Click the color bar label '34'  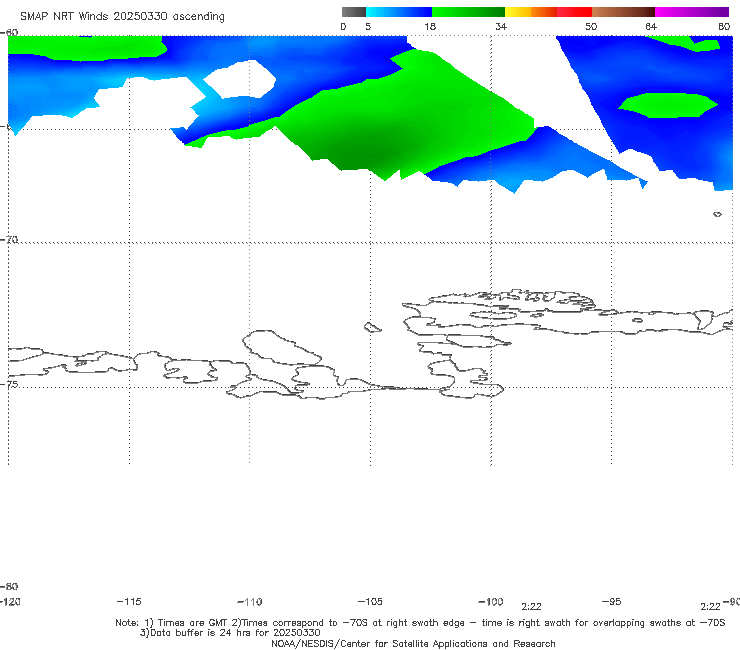coord(501,26)
